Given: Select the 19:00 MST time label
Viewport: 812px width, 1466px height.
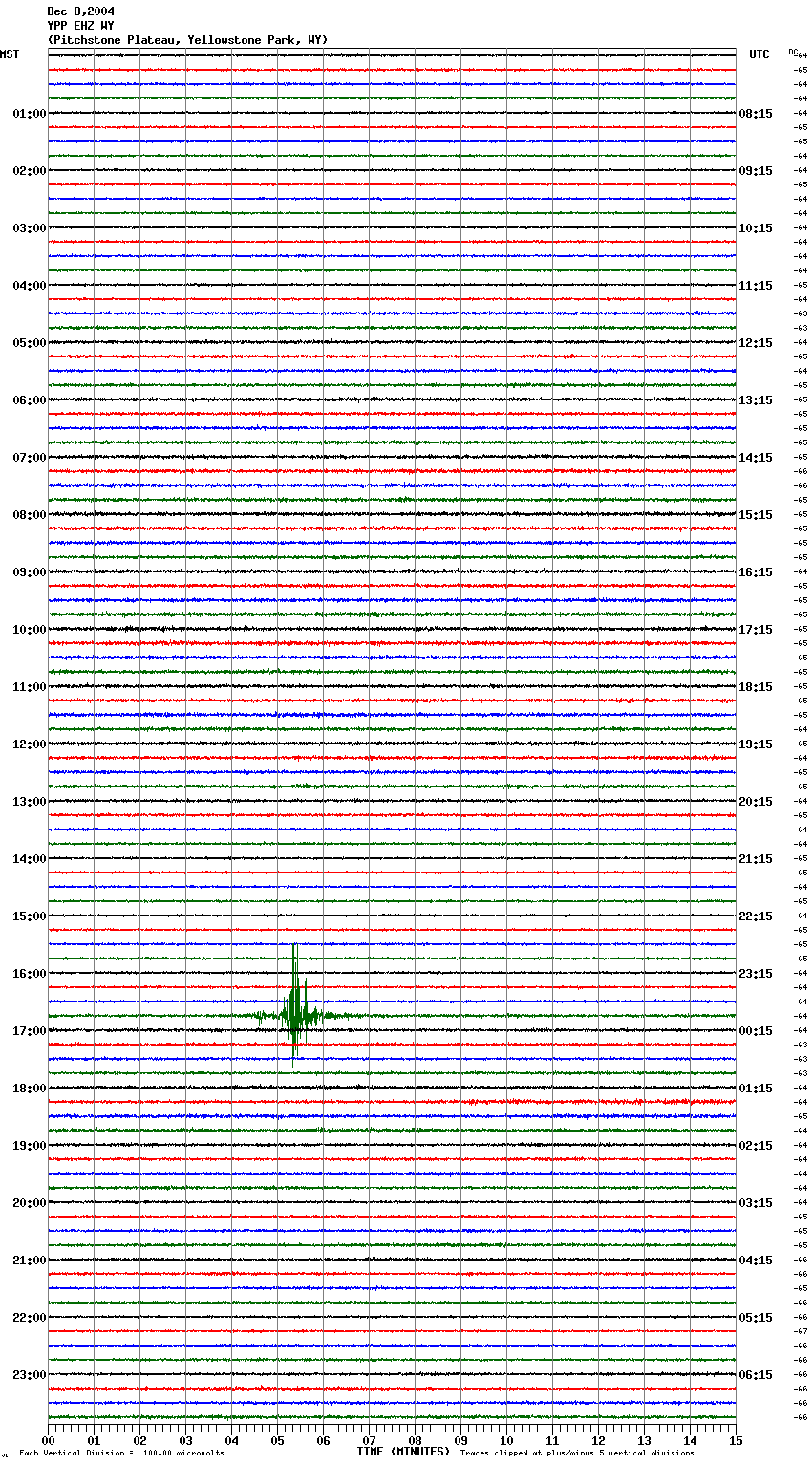Looking at the screenshot, I should (29, 1146).
